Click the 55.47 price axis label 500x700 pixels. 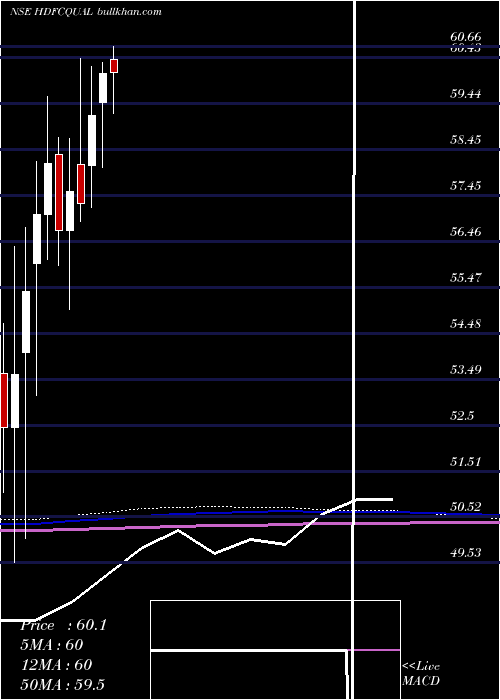pos(466,278)
